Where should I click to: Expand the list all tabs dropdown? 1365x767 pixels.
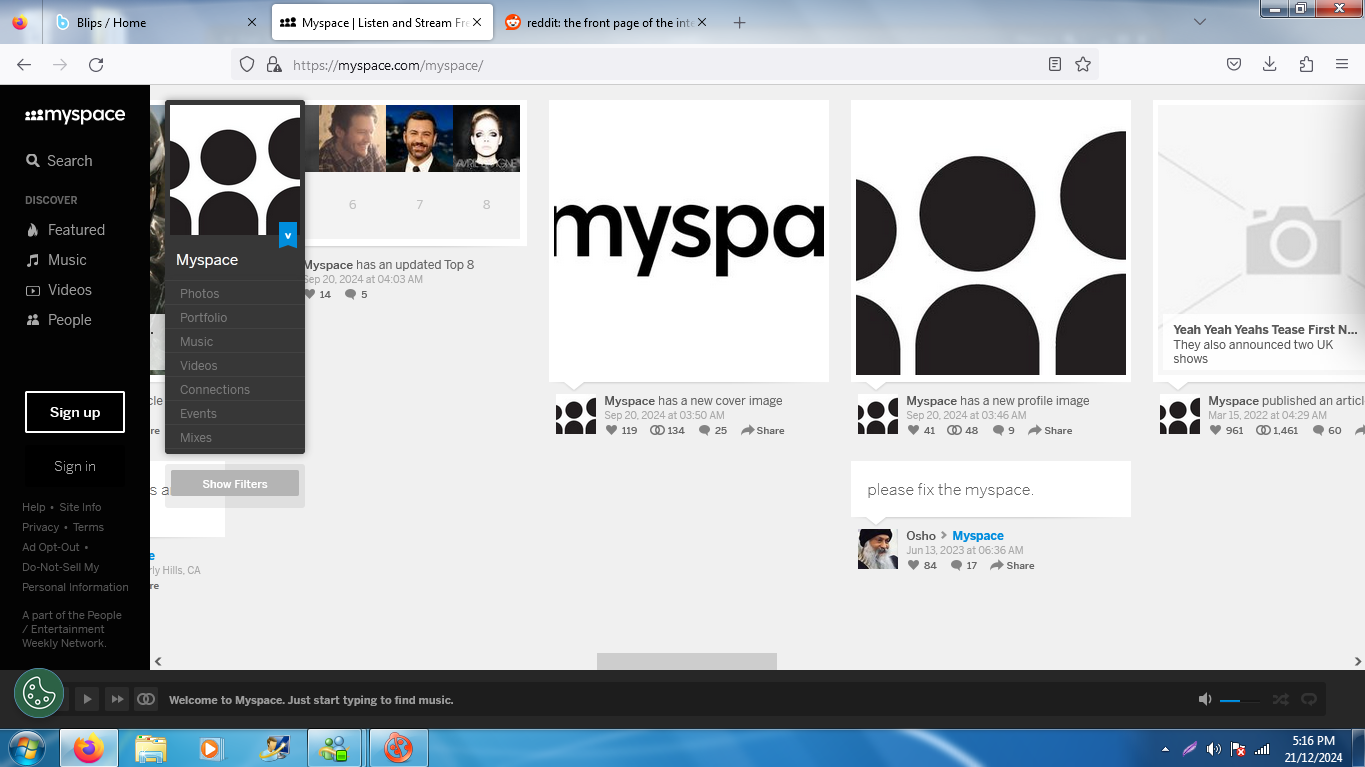coord(1199,22)
